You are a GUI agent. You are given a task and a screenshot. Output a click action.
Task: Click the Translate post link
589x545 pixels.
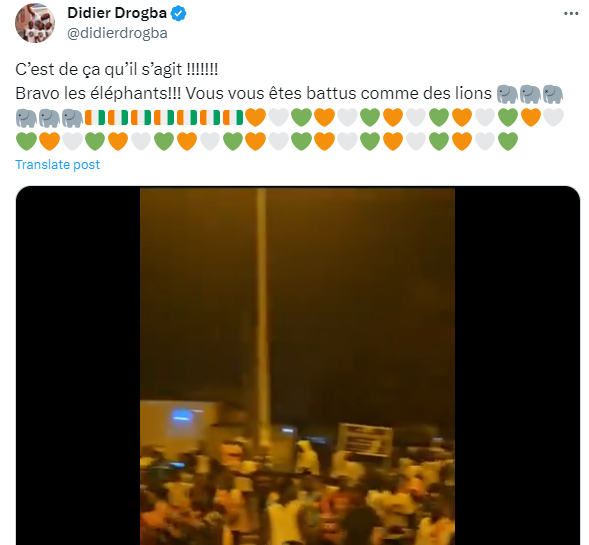[57, 165]
